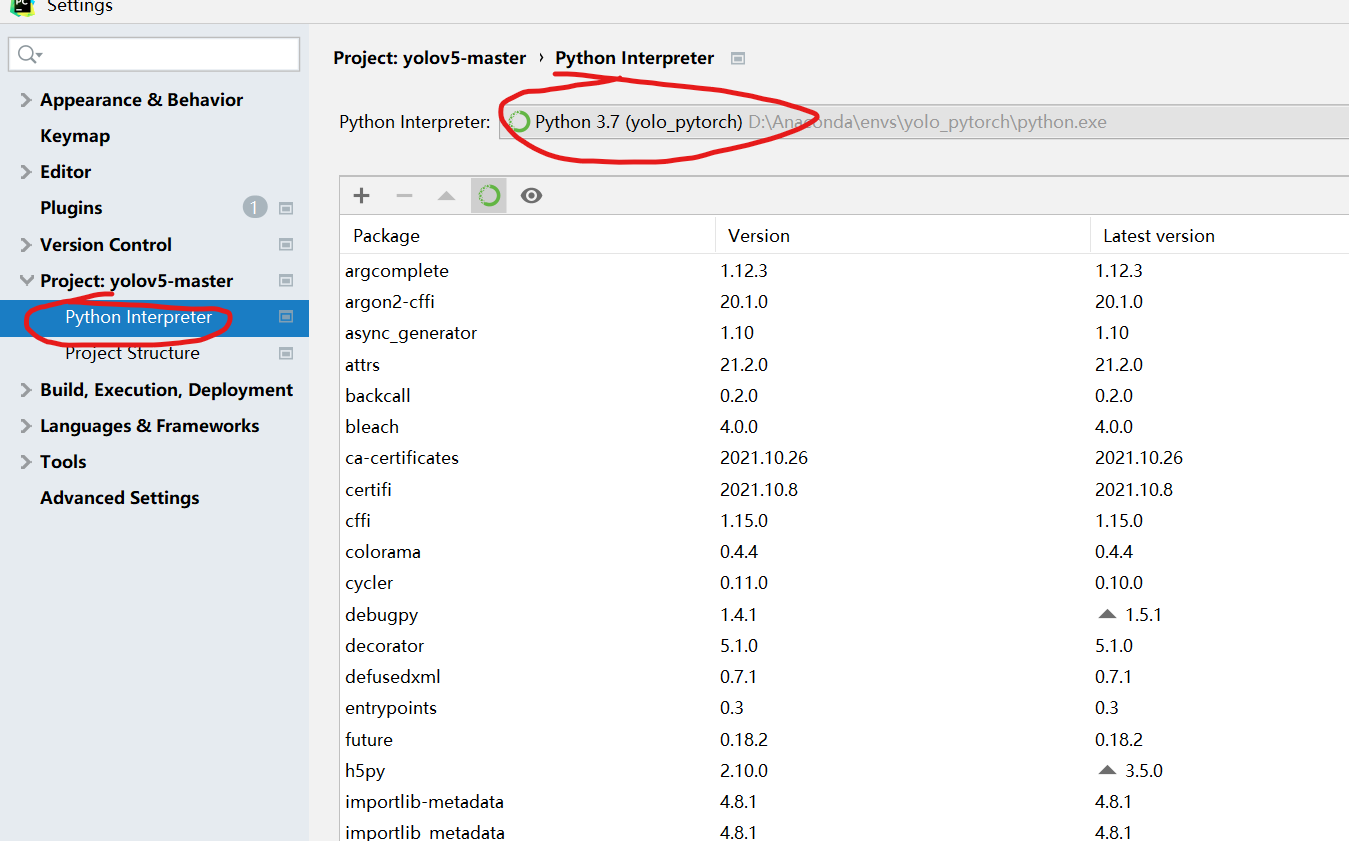Open the Project: yolov5-master breadcrumb
Image resolution: width=1349 pixels, height=841 pixels.
[x=429, y=58]
